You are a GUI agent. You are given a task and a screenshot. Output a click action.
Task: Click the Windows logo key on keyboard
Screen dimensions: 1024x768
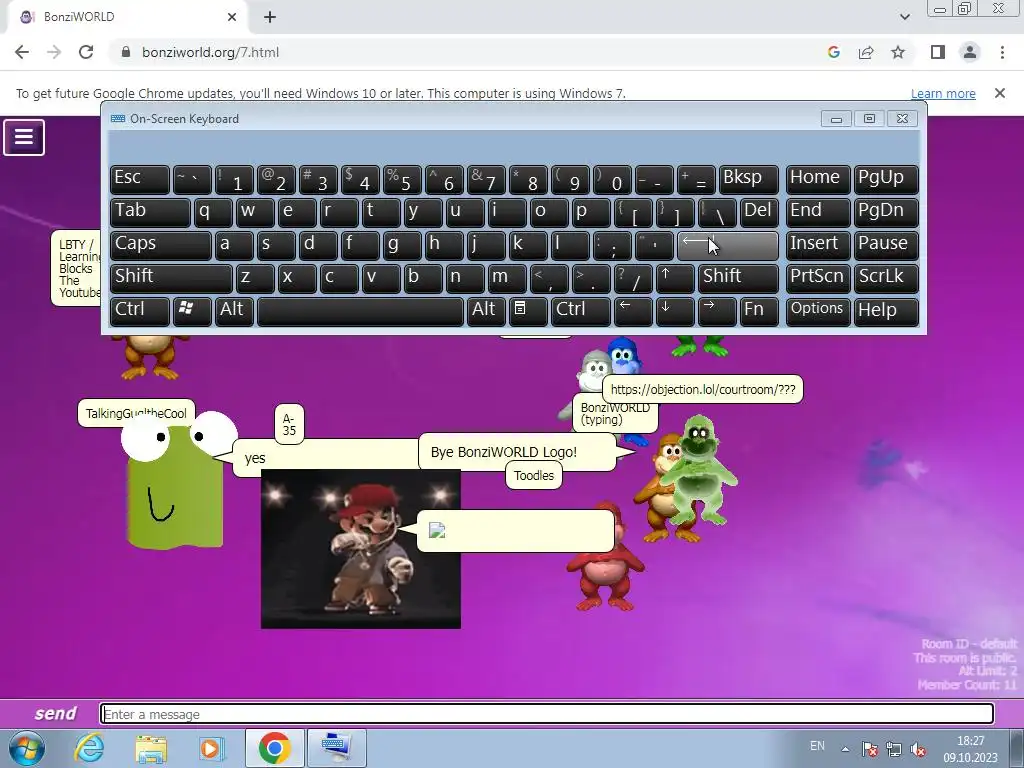(x=191, y=310)
